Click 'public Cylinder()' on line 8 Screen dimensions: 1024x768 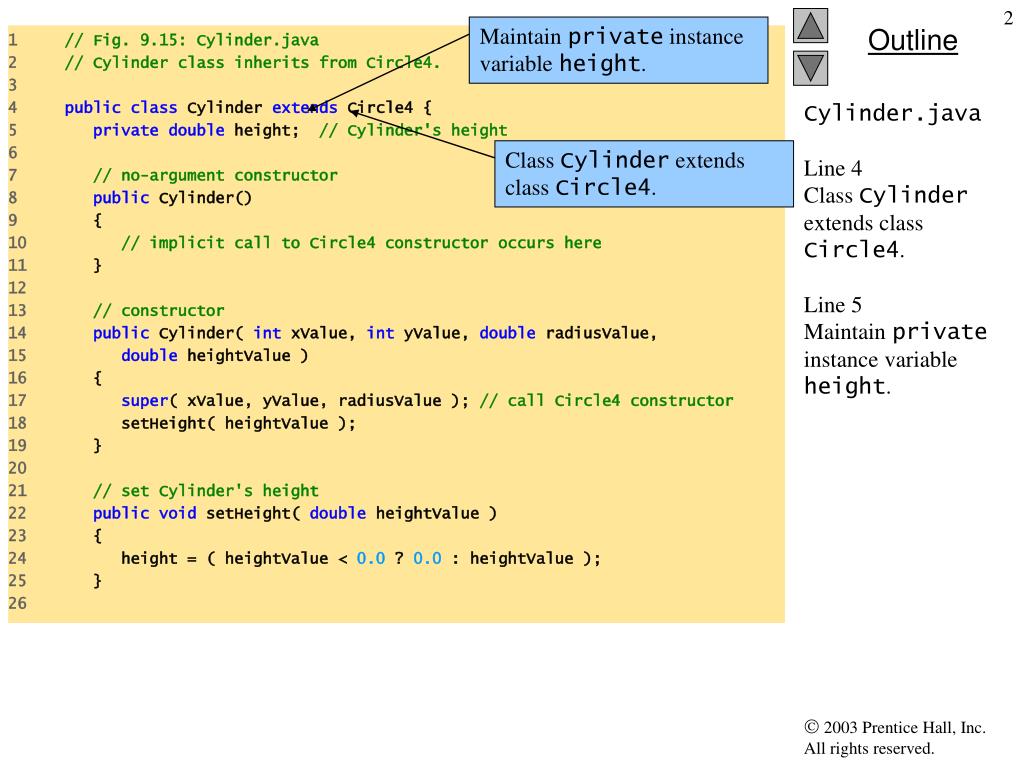(x=172, y=198)
